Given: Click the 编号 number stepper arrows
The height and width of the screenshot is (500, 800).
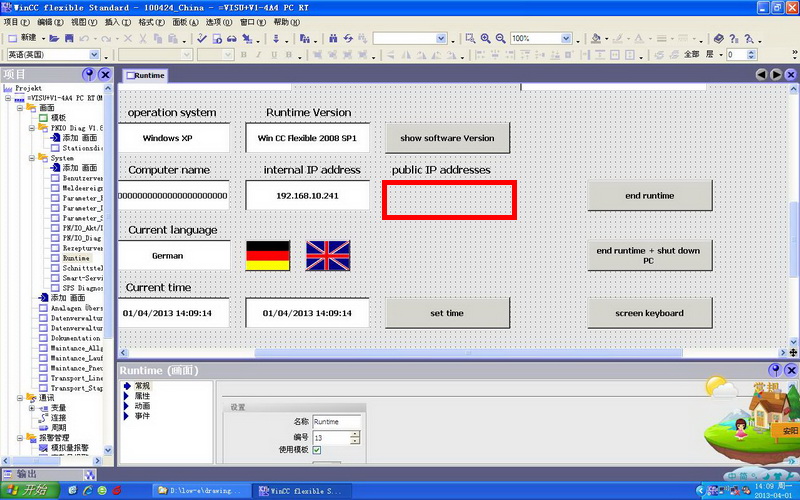Looking at the screenshot, I should (x=355, y=437).
